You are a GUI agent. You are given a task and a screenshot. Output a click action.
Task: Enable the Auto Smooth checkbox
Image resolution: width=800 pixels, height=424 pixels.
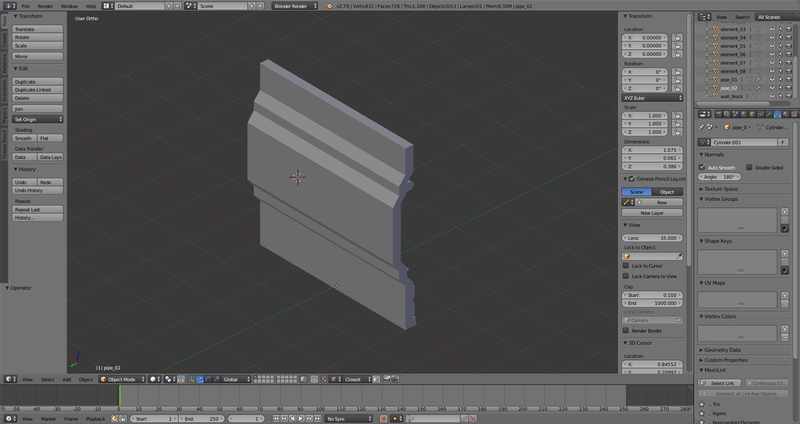702,167
